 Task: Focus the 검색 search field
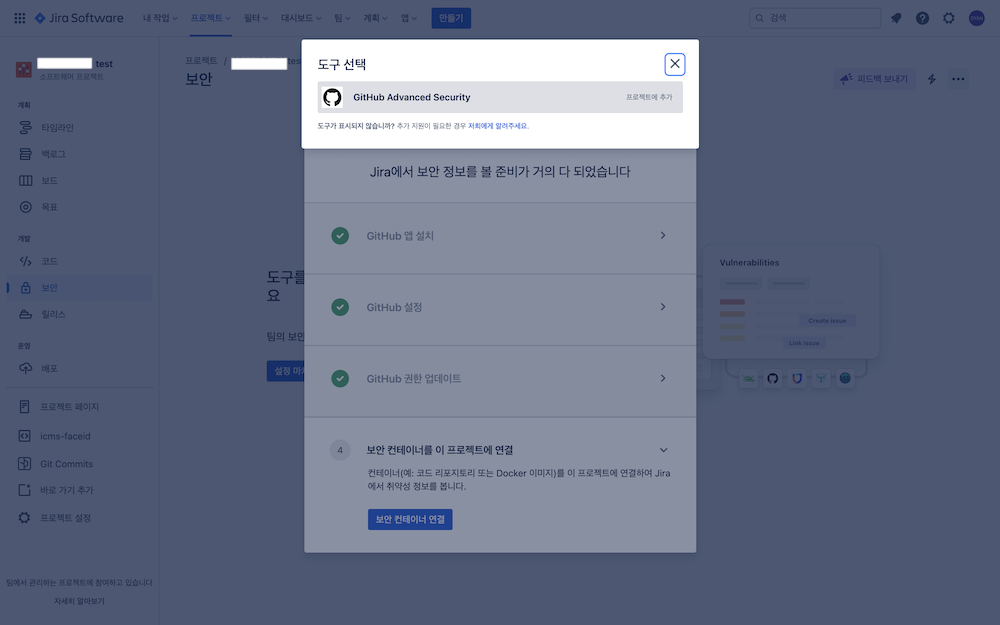point(814,18)
